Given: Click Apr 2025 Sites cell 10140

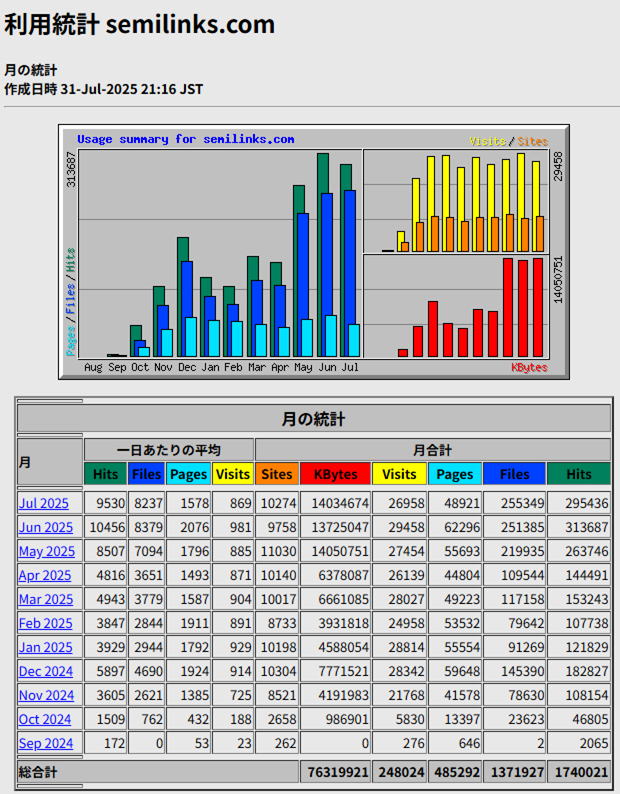Looking at the screenshot, I should pyautogui.click(x=277, y=575).
